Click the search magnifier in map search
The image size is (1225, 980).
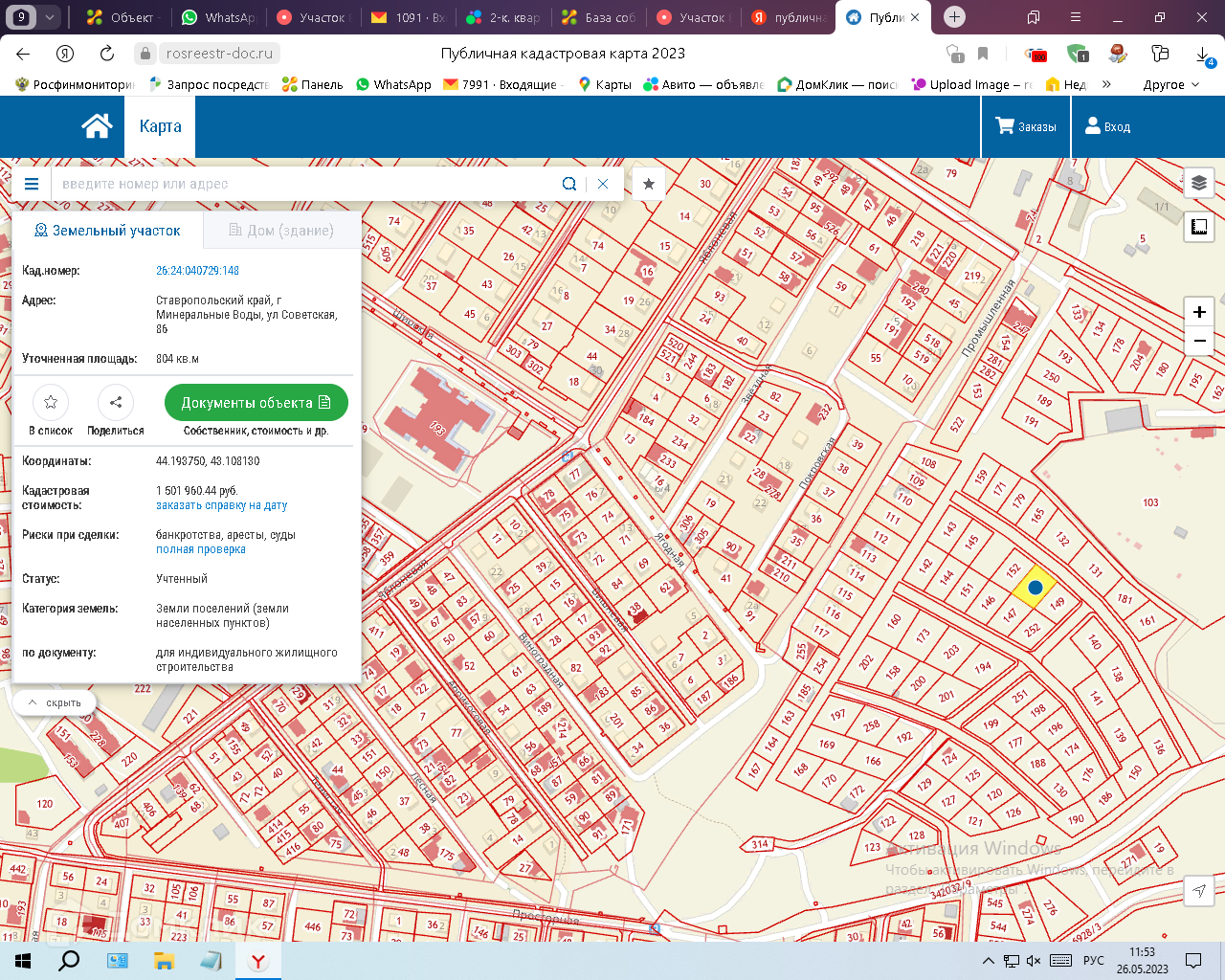569,184
